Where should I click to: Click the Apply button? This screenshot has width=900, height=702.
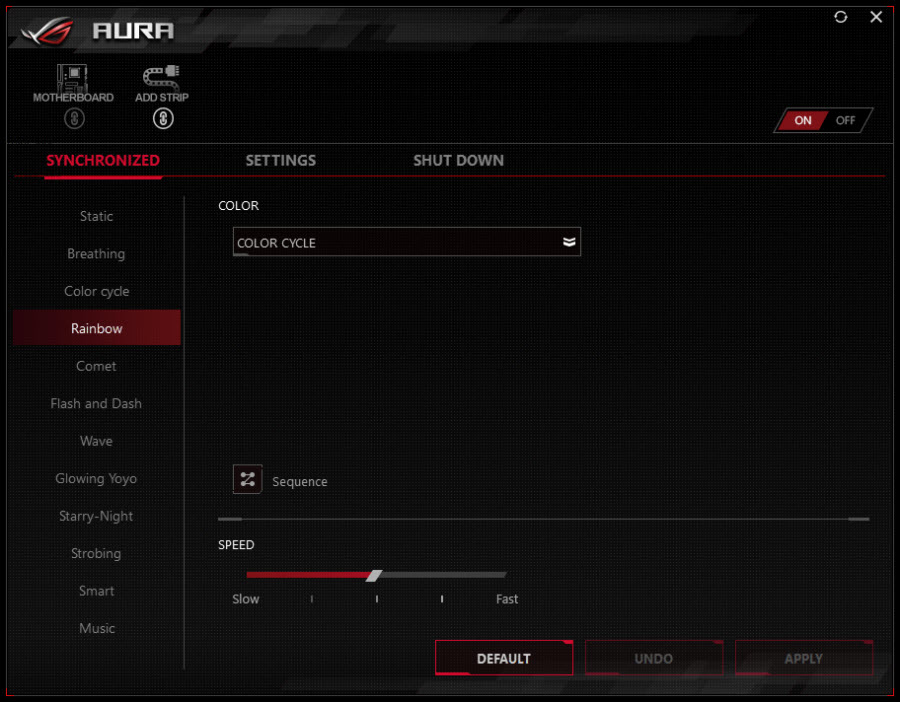coord(804,658)
